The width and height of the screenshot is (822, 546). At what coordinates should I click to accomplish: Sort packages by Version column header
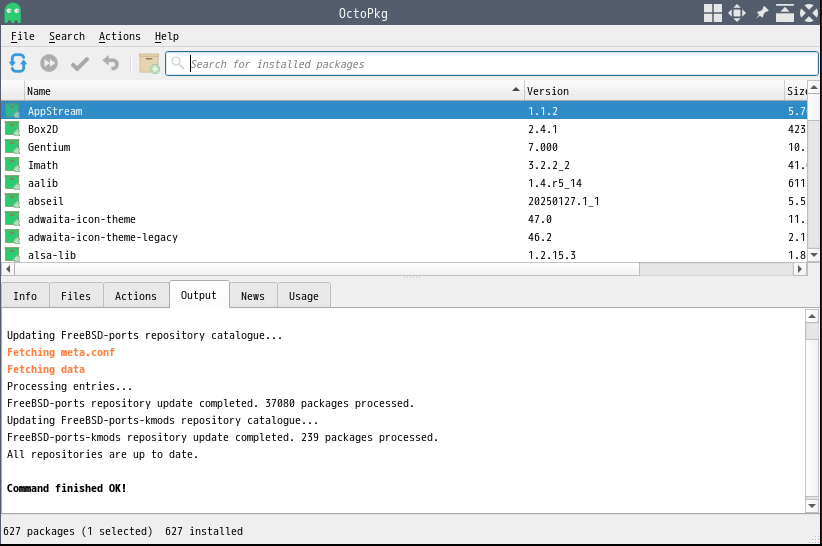click(654, 91)
